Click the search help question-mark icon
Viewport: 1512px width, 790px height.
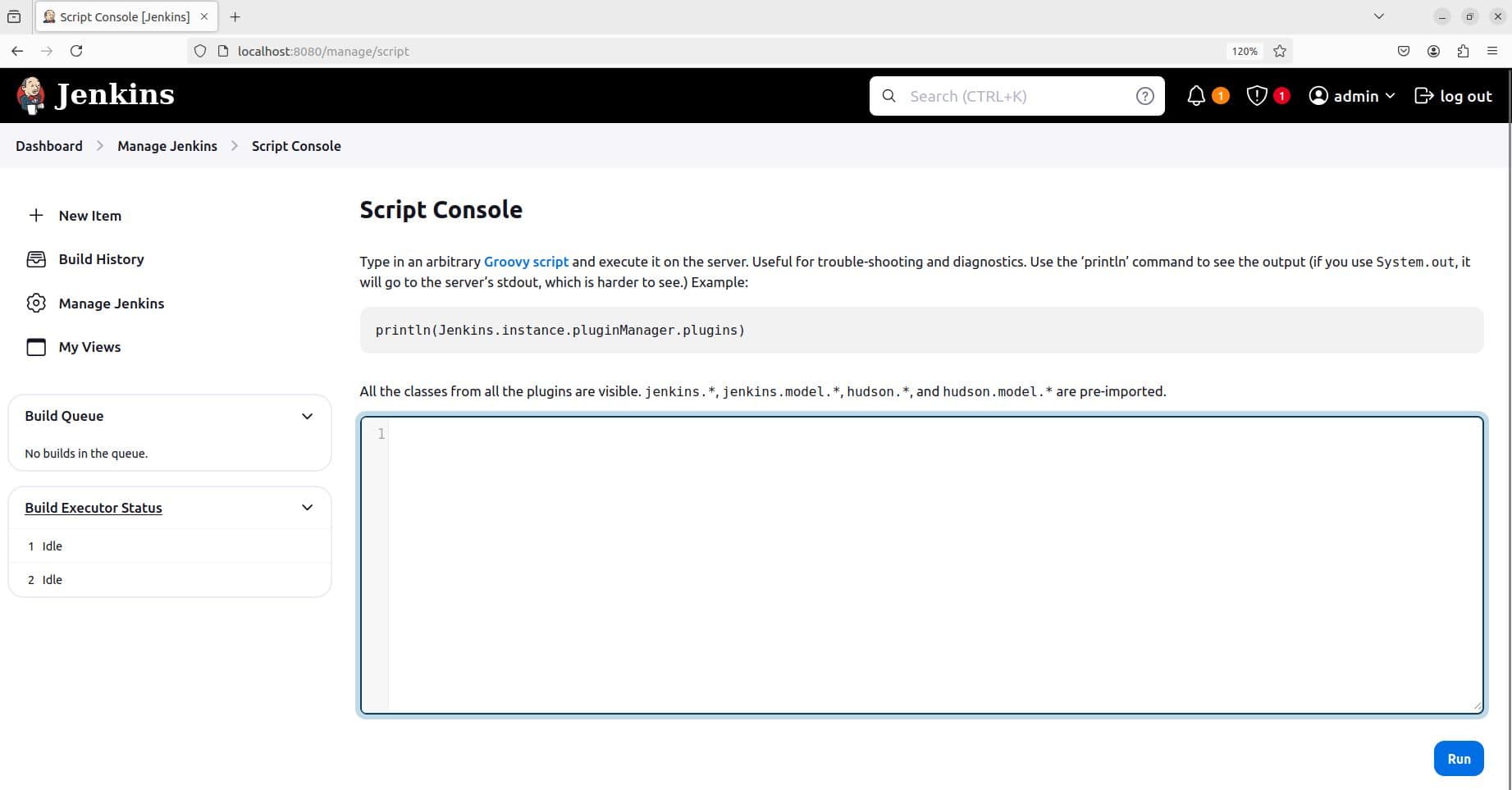coord(1144,96)
